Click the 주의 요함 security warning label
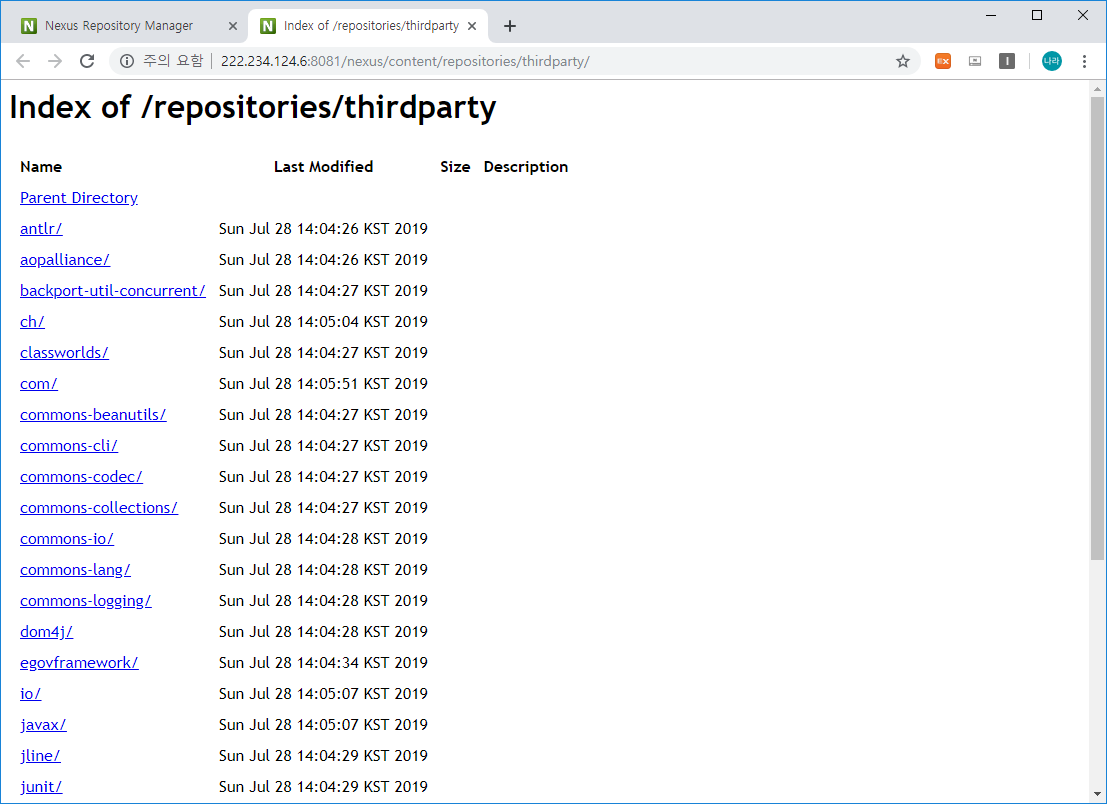1107x804 pixels. coord(173,61)
